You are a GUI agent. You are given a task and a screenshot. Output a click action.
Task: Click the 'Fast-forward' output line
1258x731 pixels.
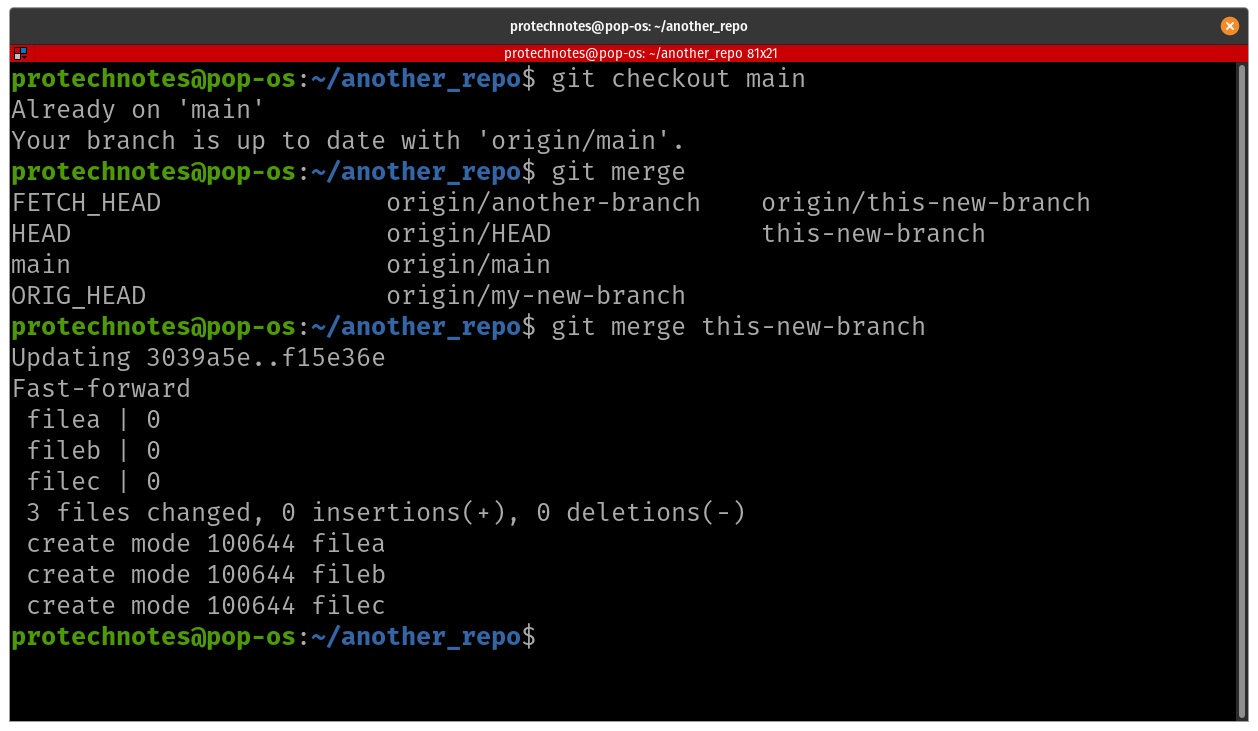coord(101,389)
